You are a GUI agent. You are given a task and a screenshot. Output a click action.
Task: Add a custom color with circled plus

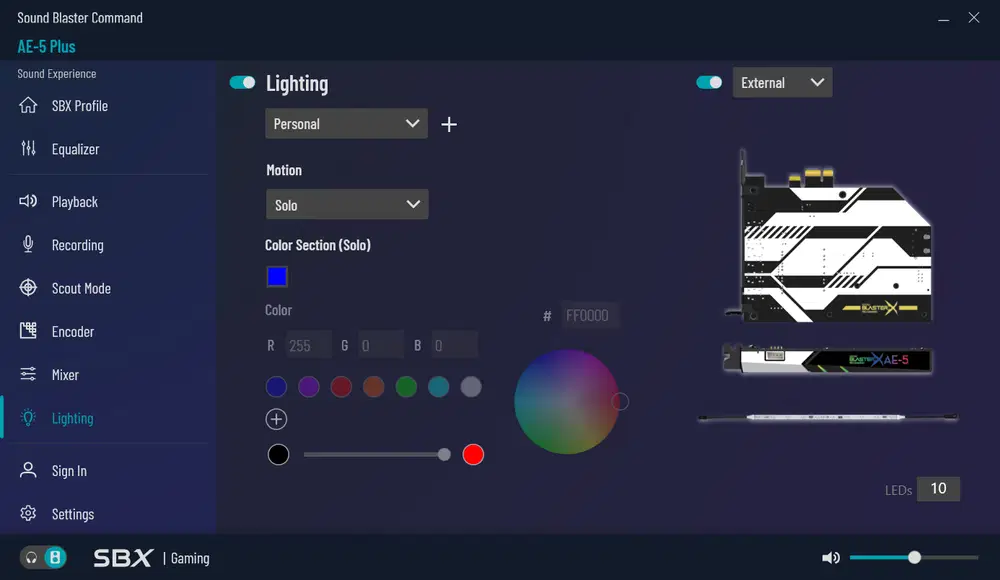276,419
